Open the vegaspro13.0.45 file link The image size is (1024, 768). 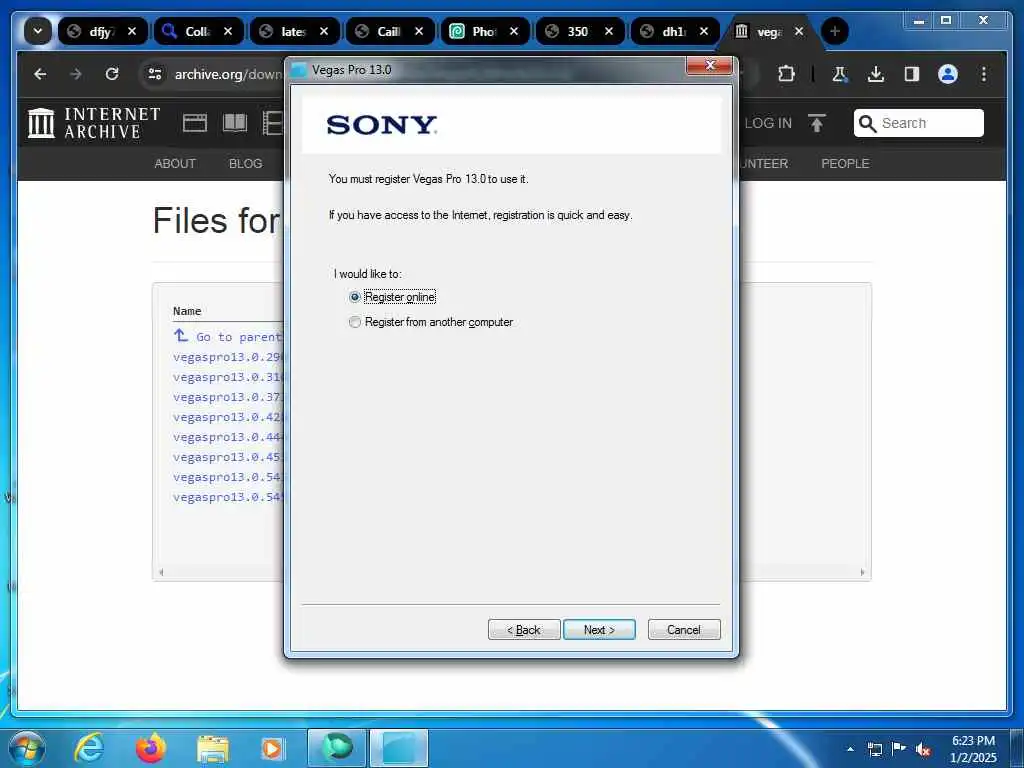click(x=228, y=457)
